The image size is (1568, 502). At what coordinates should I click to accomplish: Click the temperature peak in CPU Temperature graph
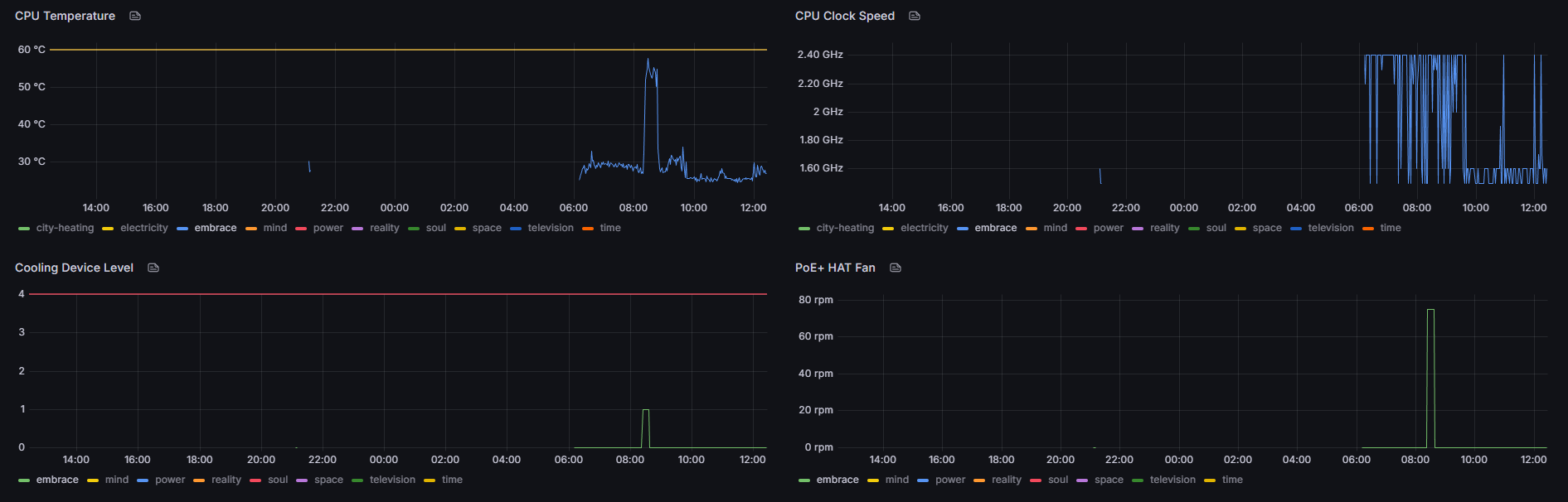648,60
